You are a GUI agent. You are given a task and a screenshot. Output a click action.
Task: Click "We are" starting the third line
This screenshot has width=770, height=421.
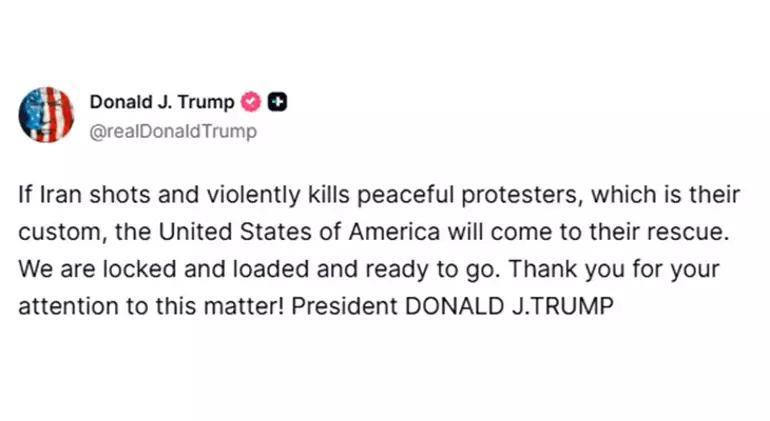pos(47,269)
